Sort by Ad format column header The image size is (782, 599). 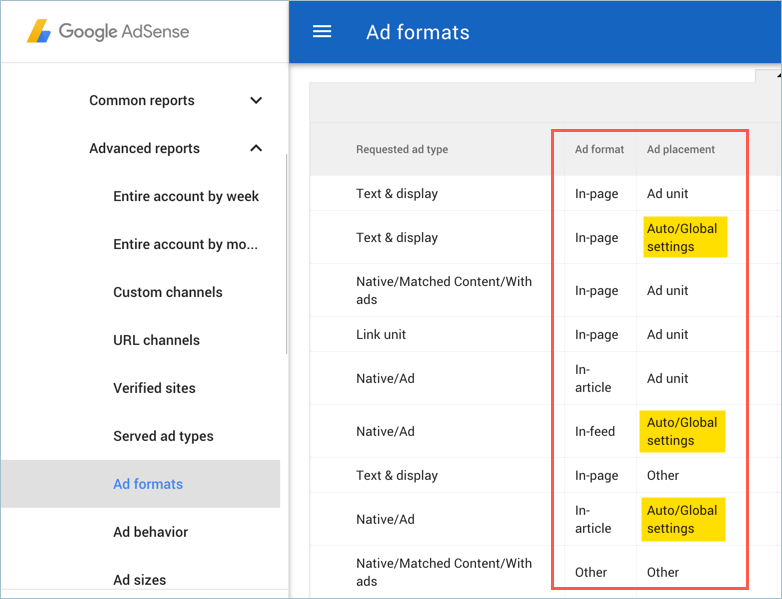[599, 149]
